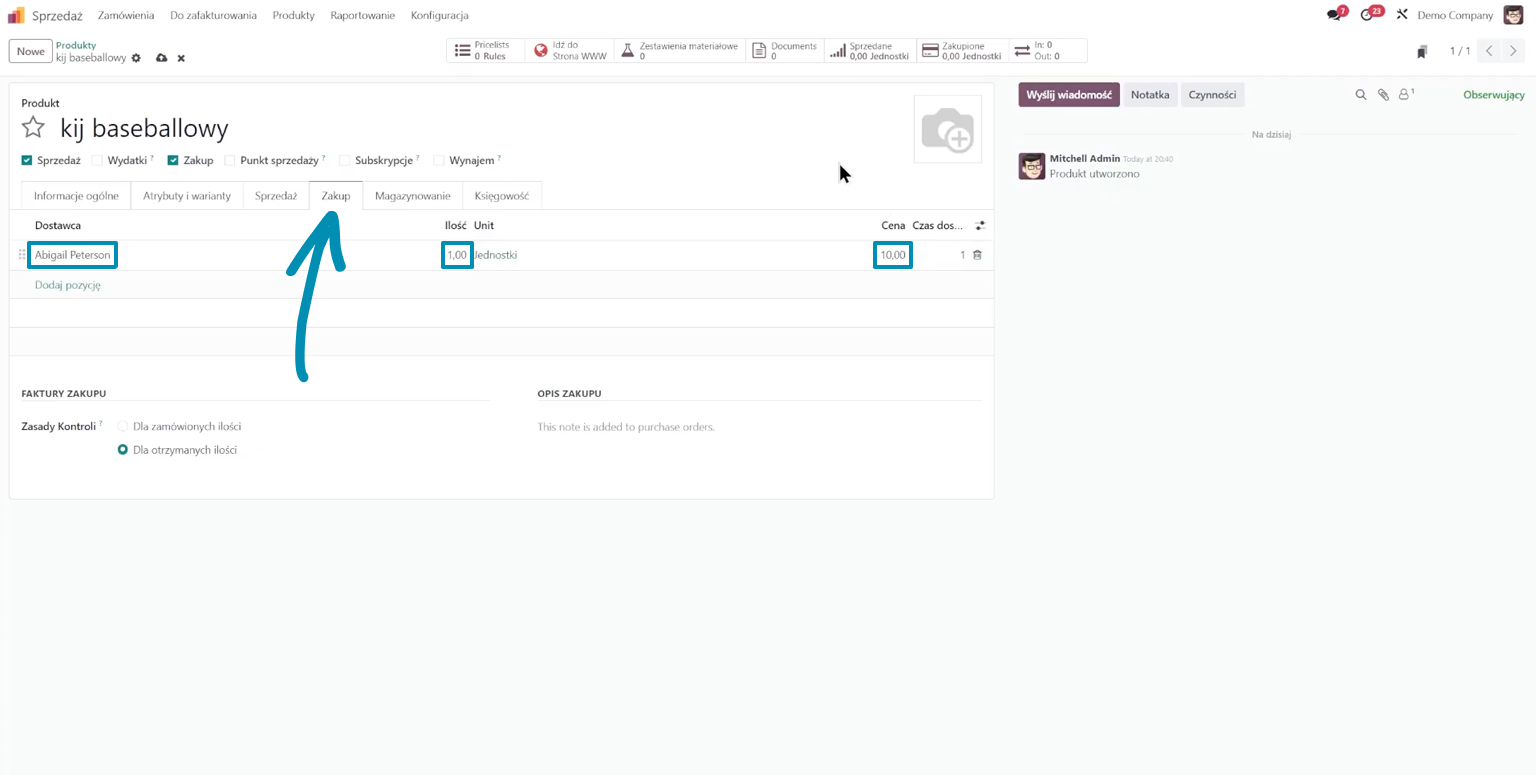
Task: Switch to the Magazynowanie tab
Action: click(x=412, y=196)
